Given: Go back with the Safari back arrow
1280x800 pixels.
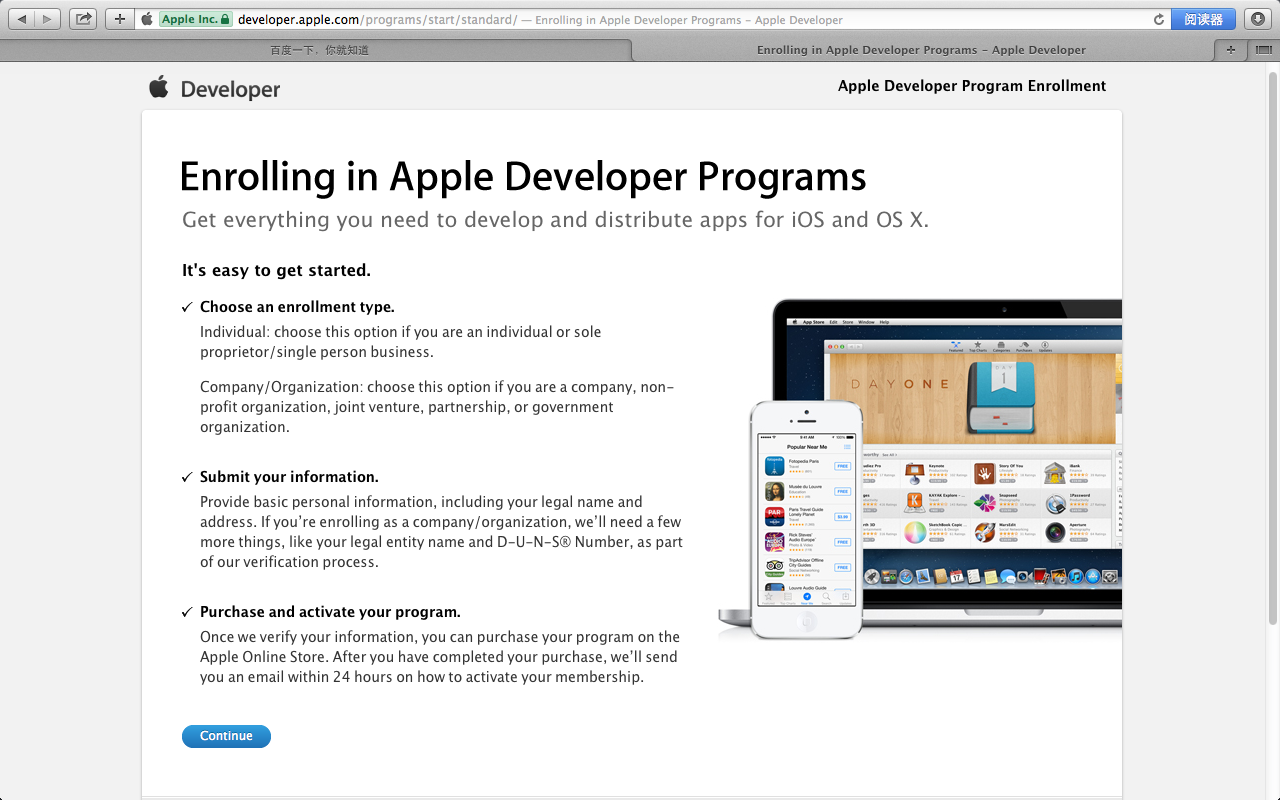Looking at the screenshot, I should pos(22,19).
